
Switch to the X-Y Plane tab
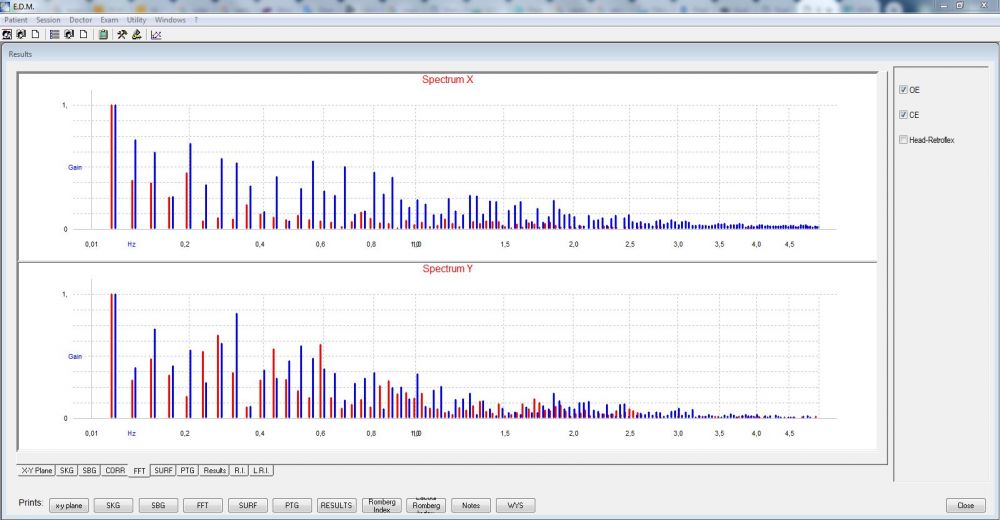click(x=37, y=470)
